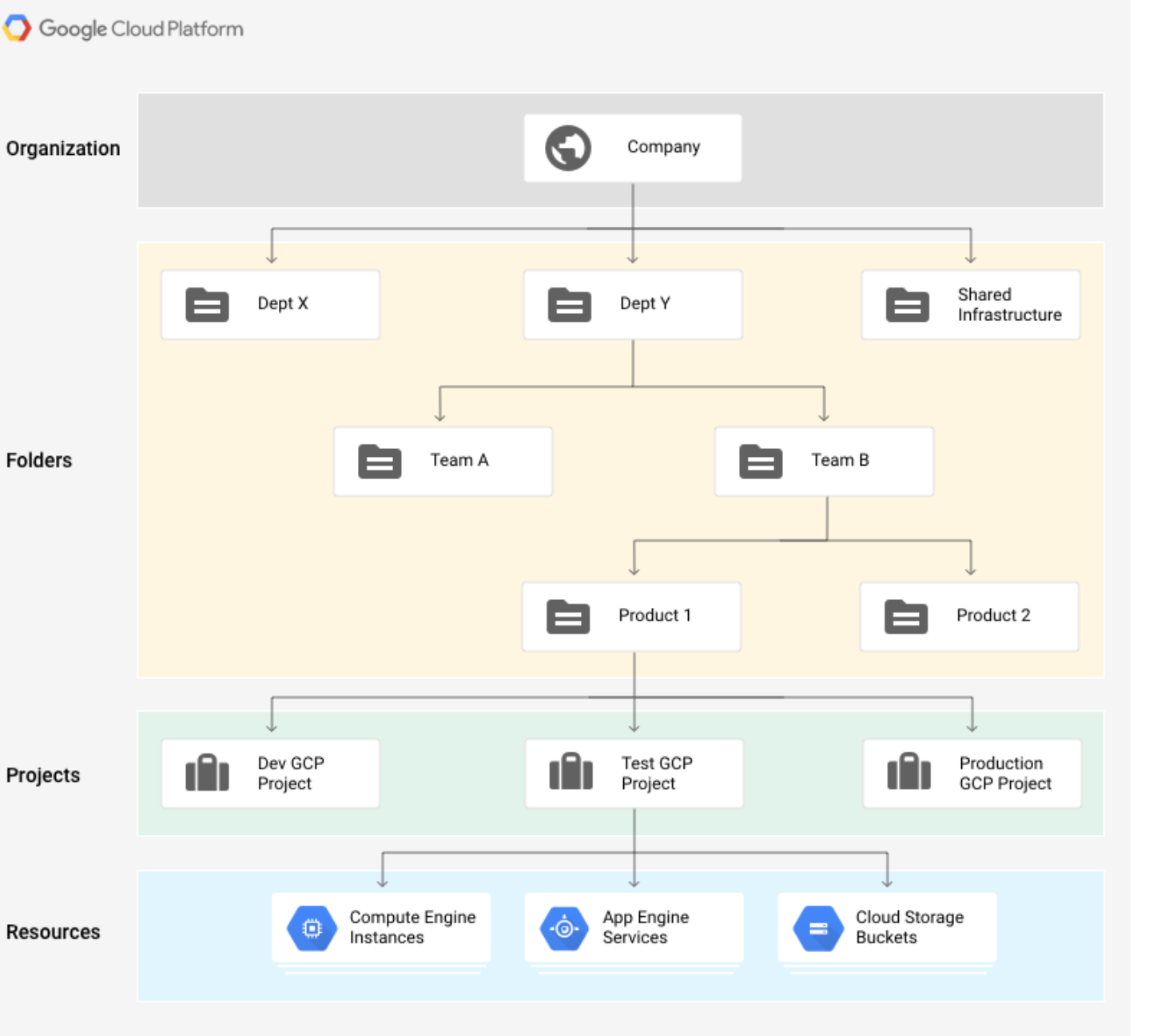1161x1036 pixels.
Task: Select the Product 1 folder icon
Action: (x=568, y=617)
